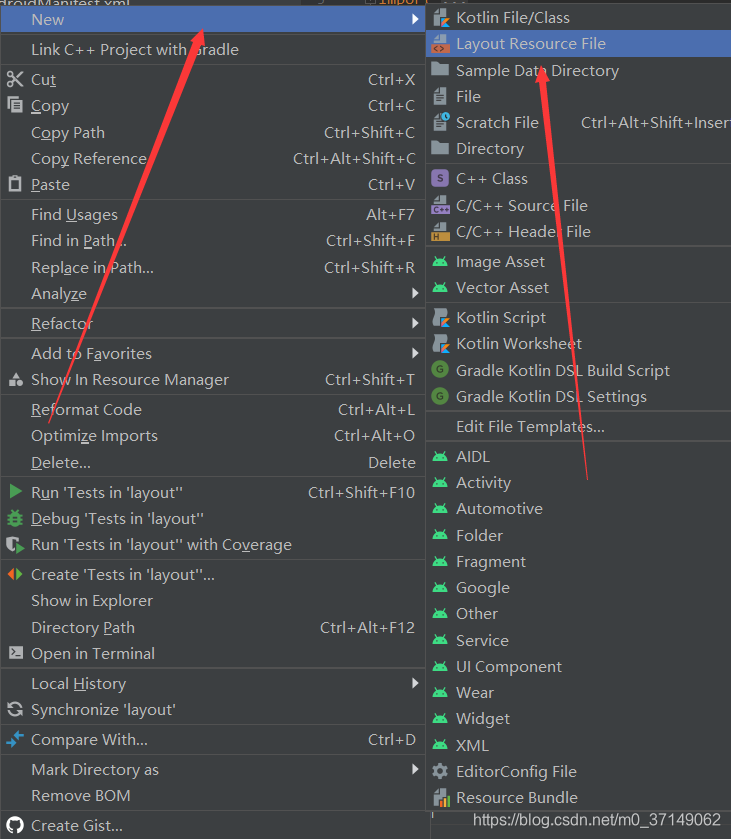Click the Scratch File icon
Image resolution: width=731 pixels, height=839 pixels.
coord(441,122)
